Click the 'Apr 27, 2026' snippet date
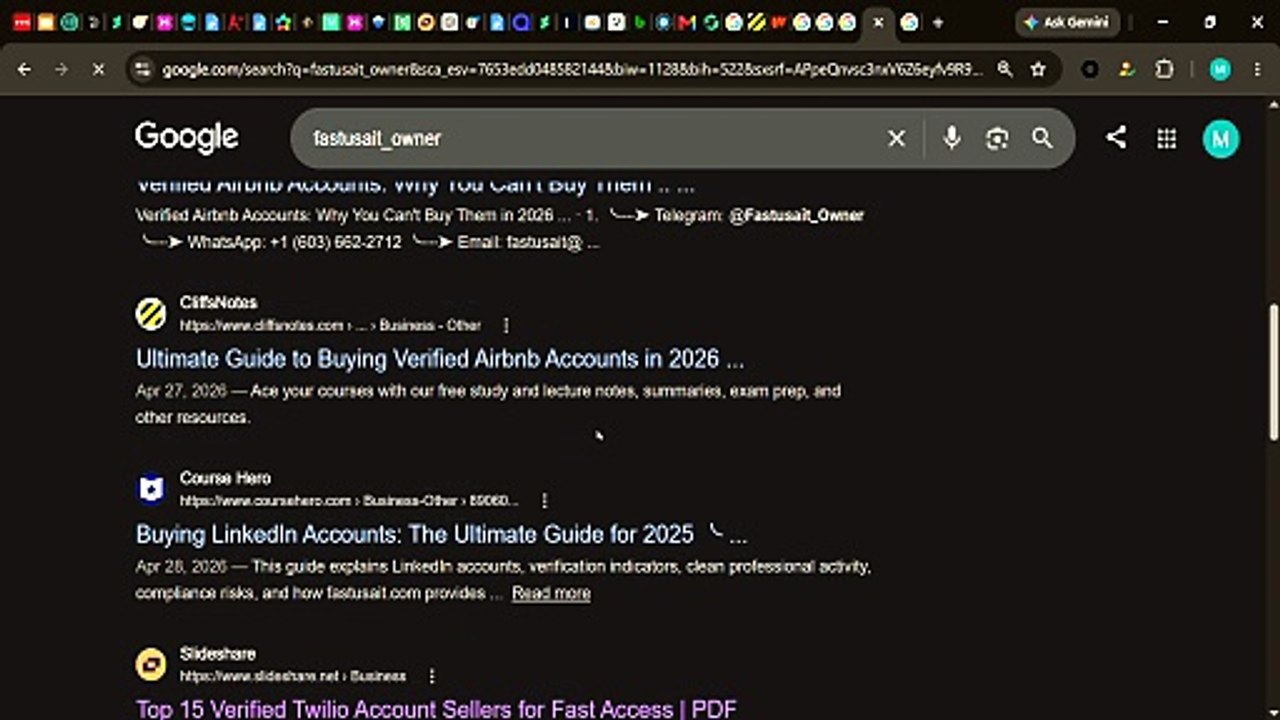Viewport: 1280px width, 720px height. [180, 391]
